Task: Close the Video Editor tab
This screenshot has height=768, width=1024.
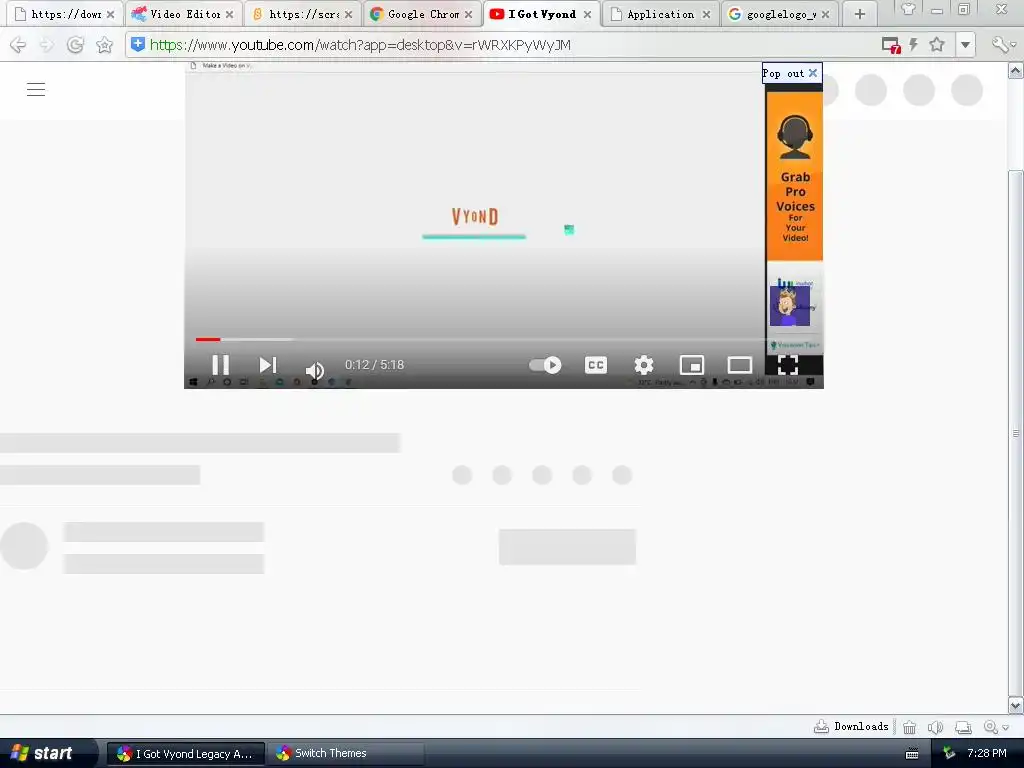Action: (x=229, y=14)
